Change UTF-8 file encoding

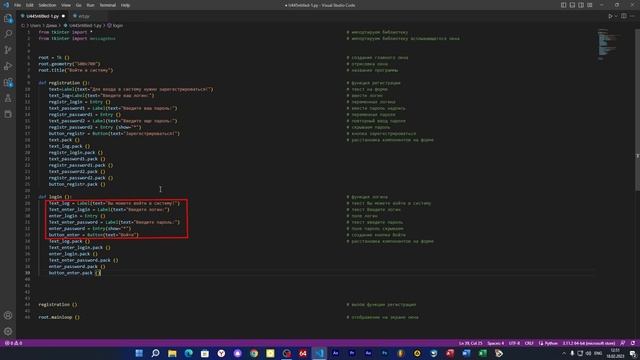tap(514, 343)
